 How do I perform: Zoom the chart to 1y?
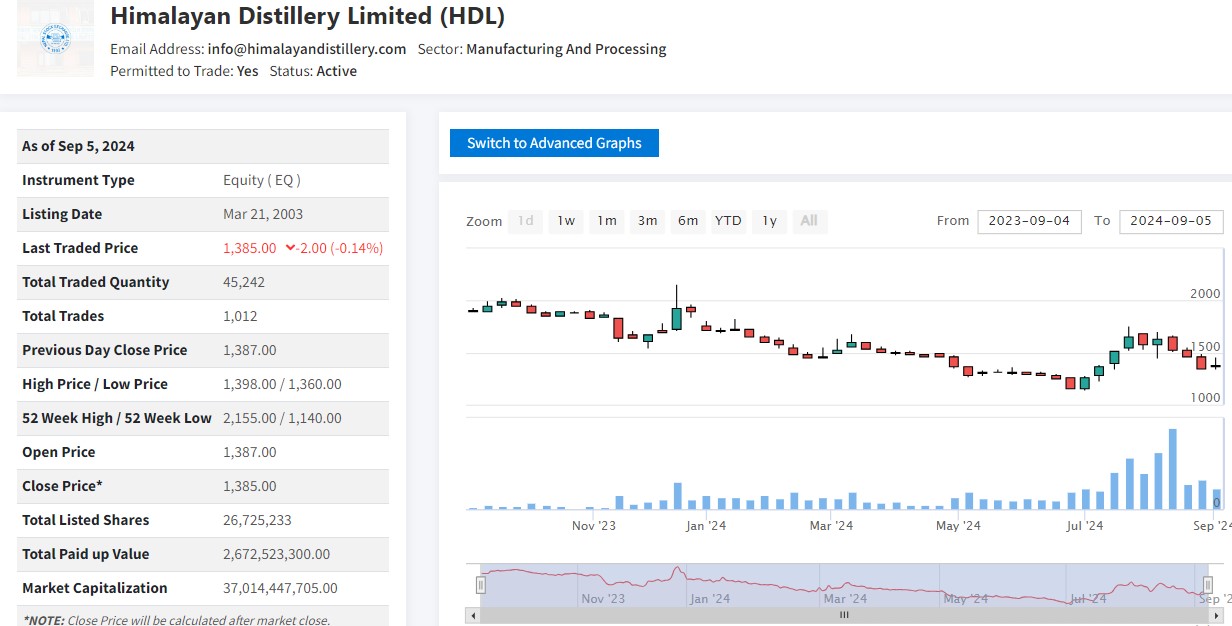pos(769,221)
